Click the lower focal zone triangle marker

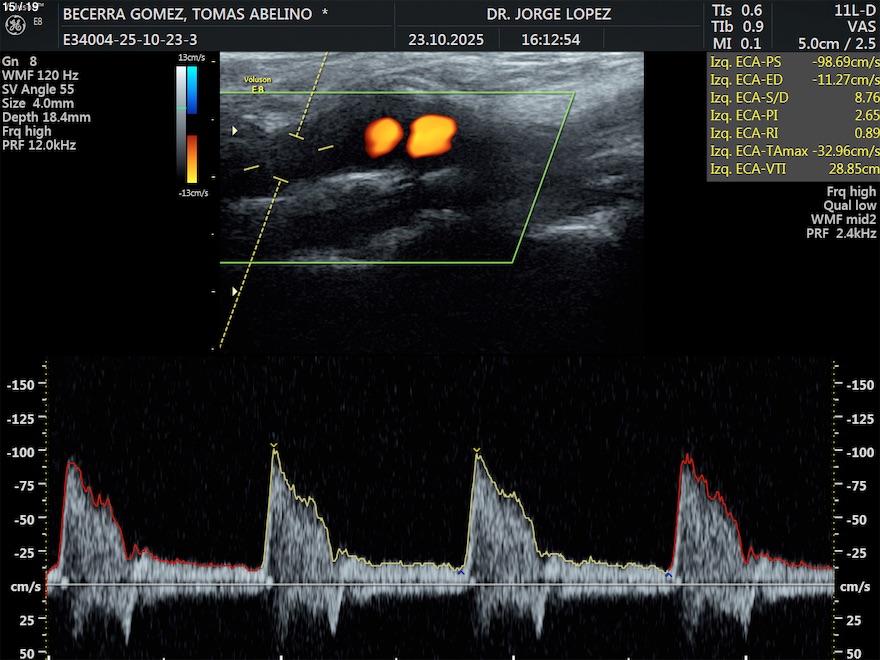(x=236, y=291)
